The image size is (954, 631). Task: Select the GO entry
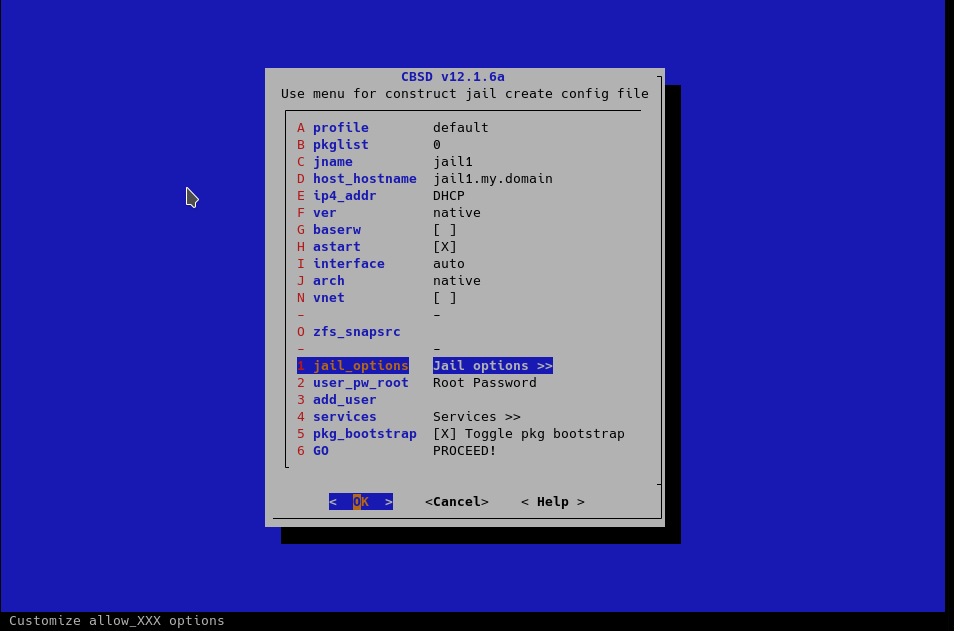(321, 451)
